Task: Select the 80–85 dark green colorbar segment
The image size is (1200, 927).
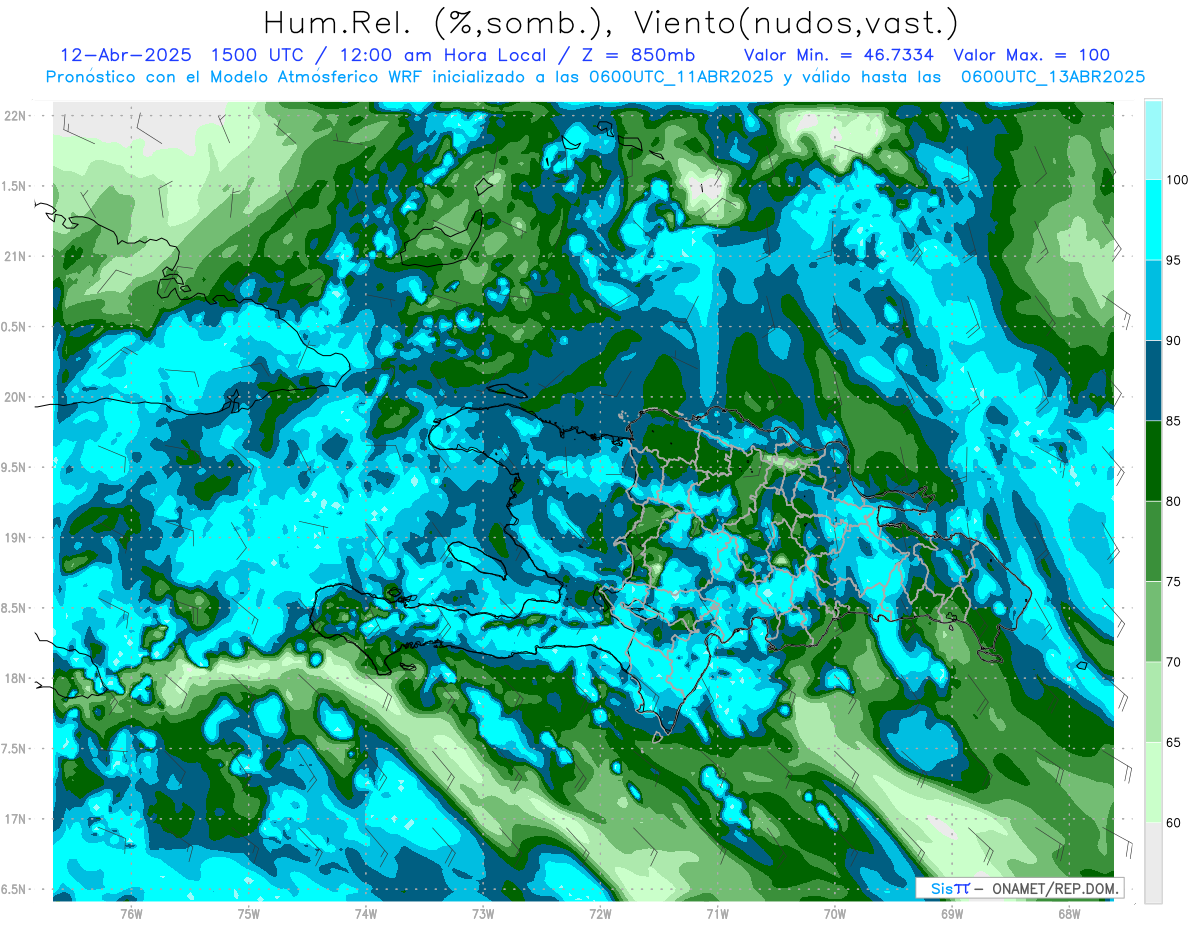Action: tap(1153, 461)
